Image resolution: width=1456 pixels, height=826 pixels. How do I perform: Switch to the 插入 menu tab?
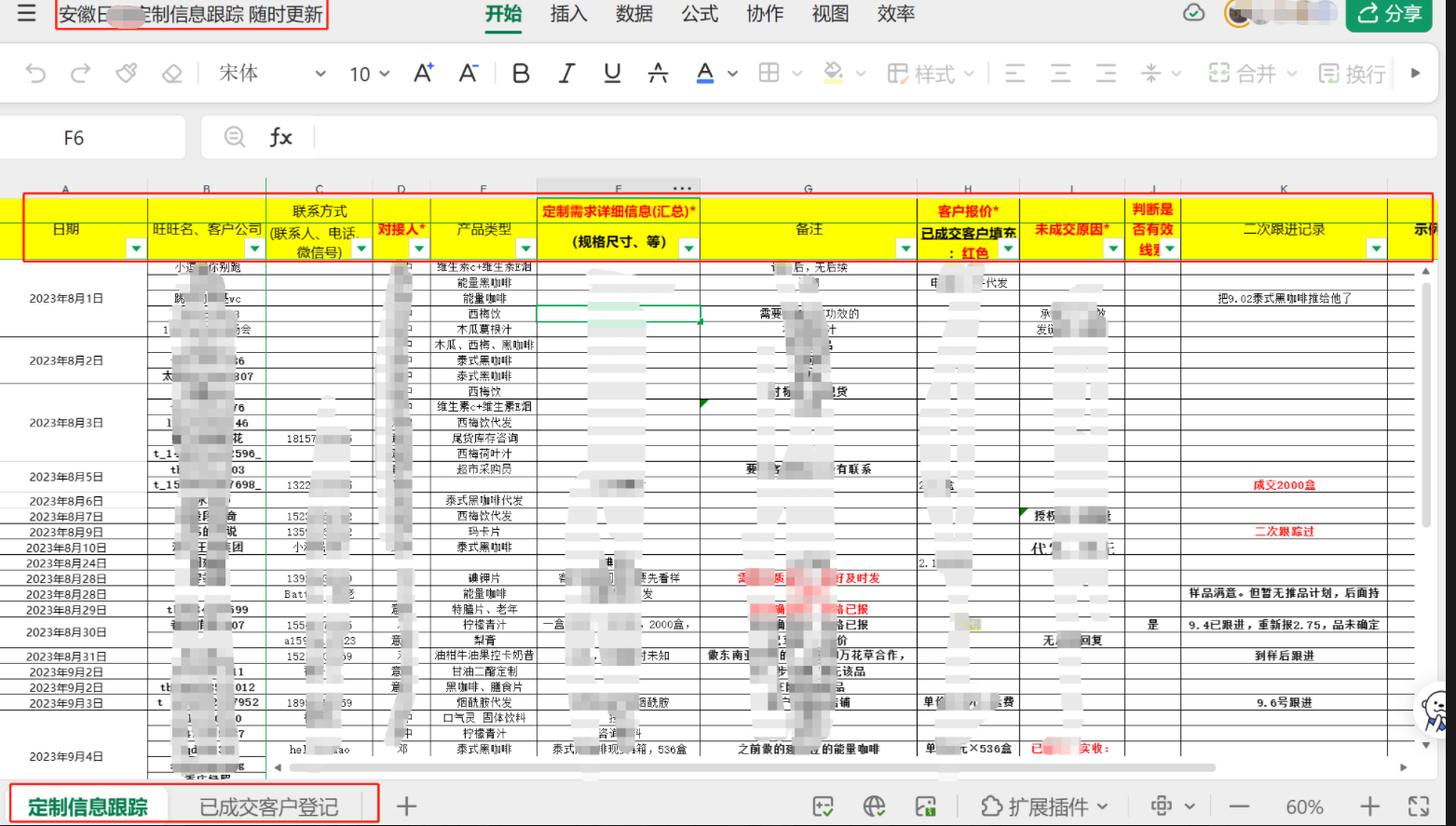568,14
